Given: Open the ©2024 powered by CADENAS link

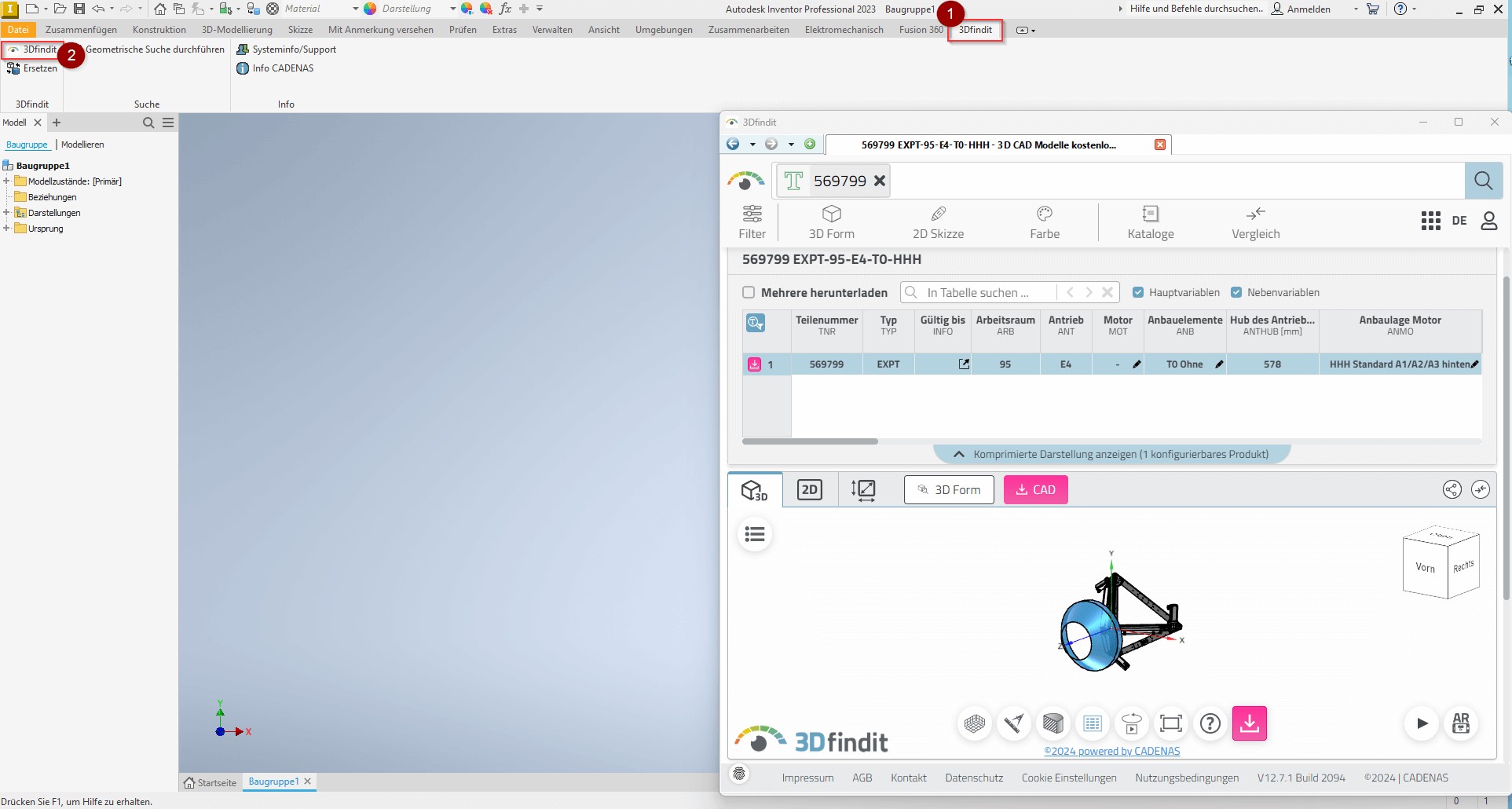Looking at the screenshot, I should click(x=1111, y=751).
